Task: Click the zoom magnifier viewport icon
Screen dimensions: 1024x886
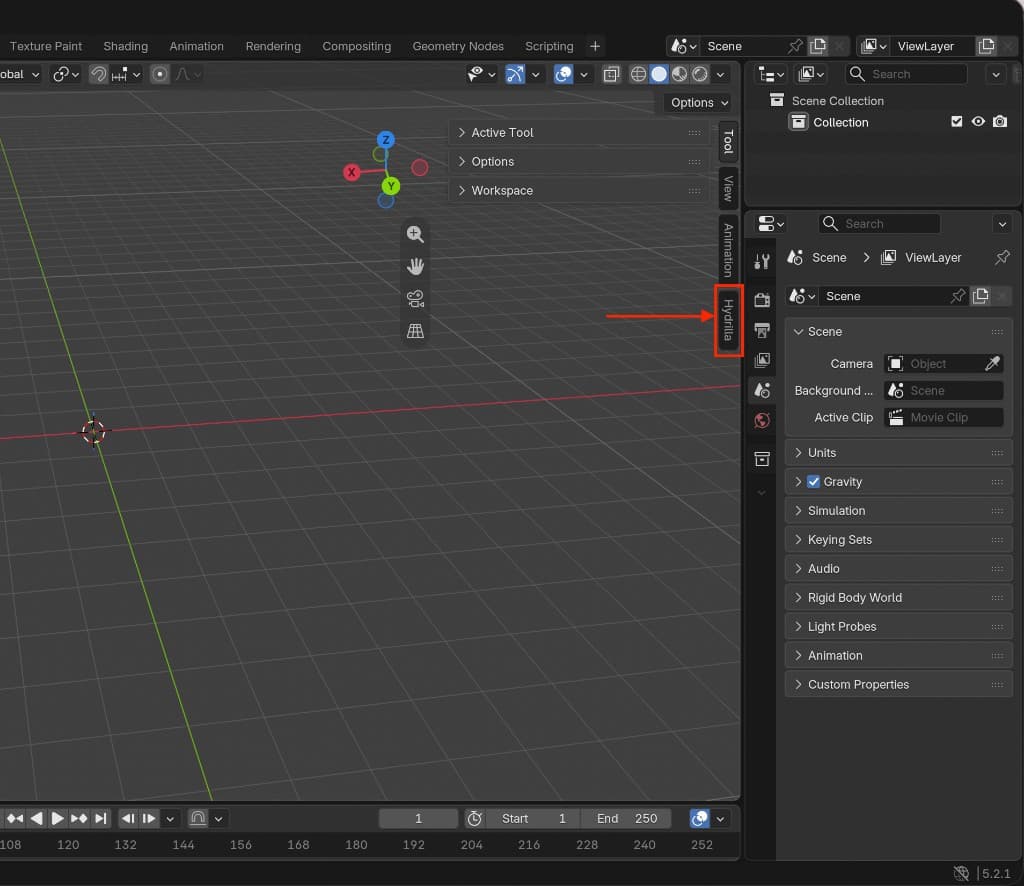Action: click(415, 234)
